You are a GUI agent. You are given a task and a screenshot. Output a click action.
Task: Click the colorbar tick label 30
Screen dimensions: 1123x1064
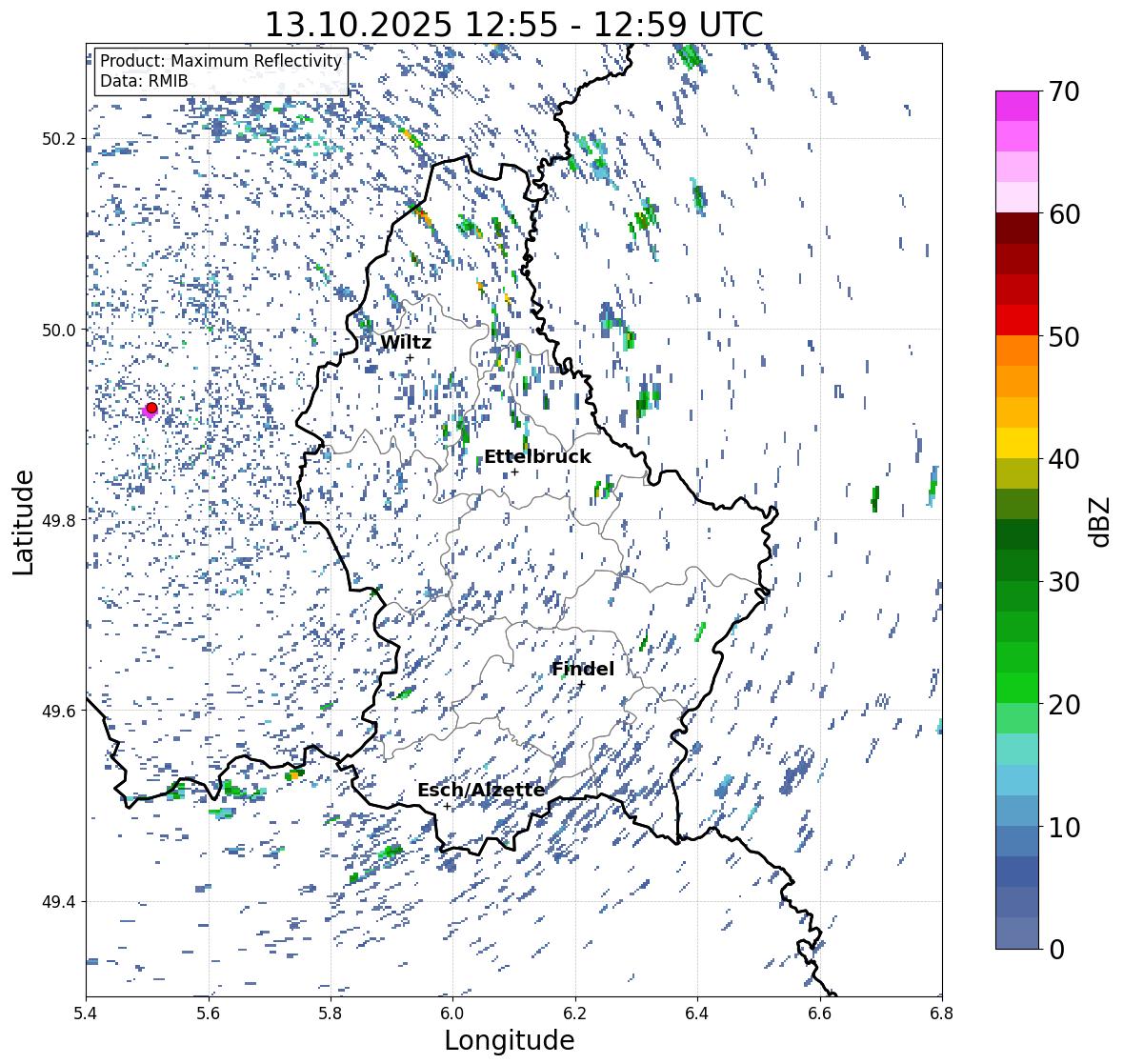[1064, 581]
